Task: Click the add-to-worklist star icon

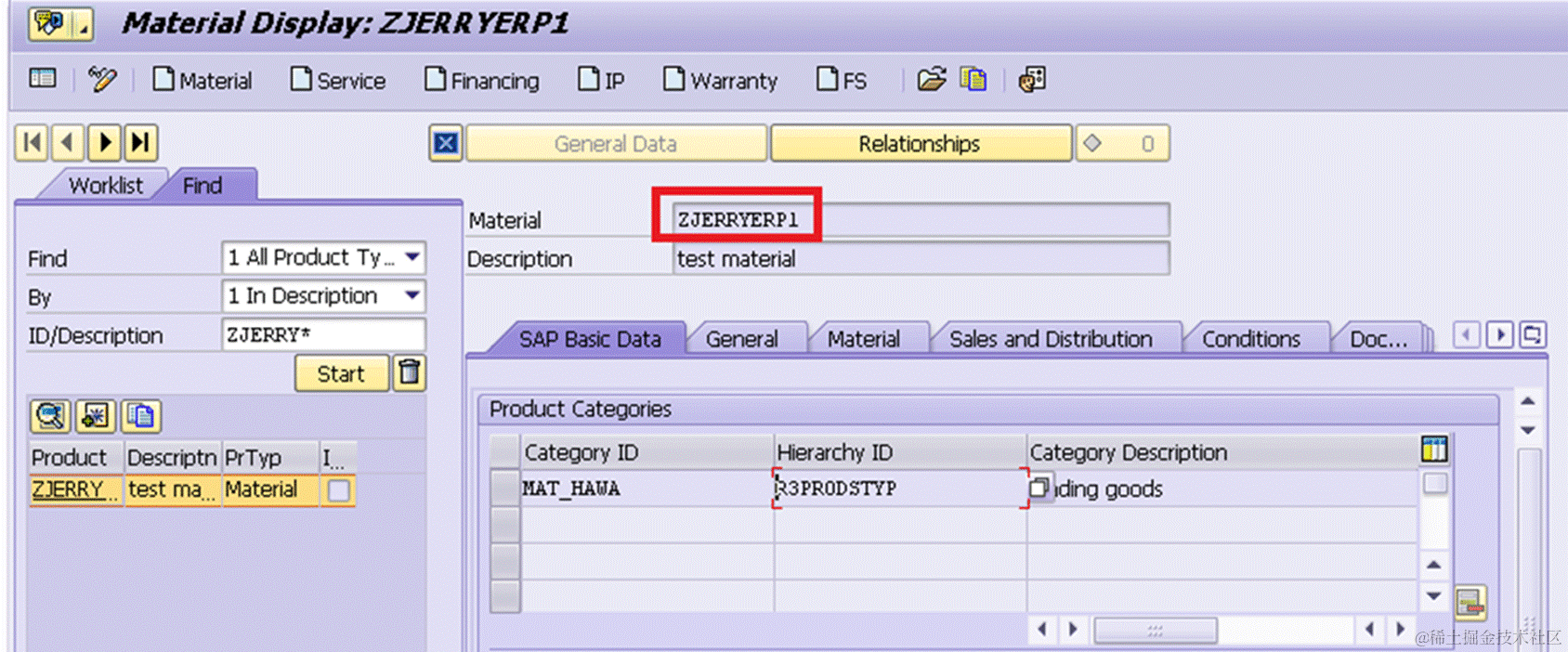Action: pos(95,416)
